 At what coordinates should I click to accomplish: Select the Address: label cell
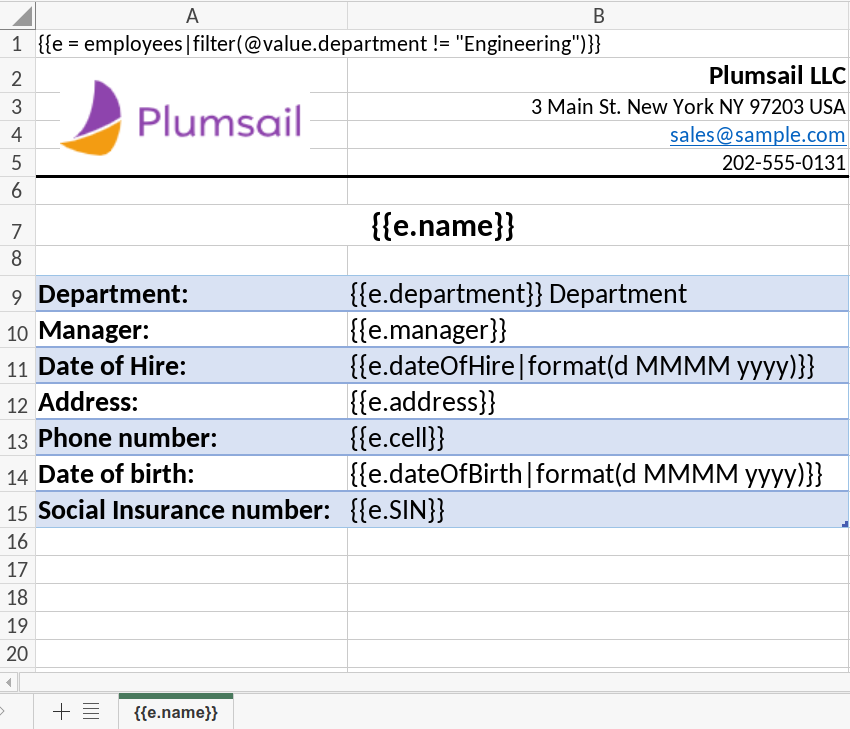click(x=191, y=402)
